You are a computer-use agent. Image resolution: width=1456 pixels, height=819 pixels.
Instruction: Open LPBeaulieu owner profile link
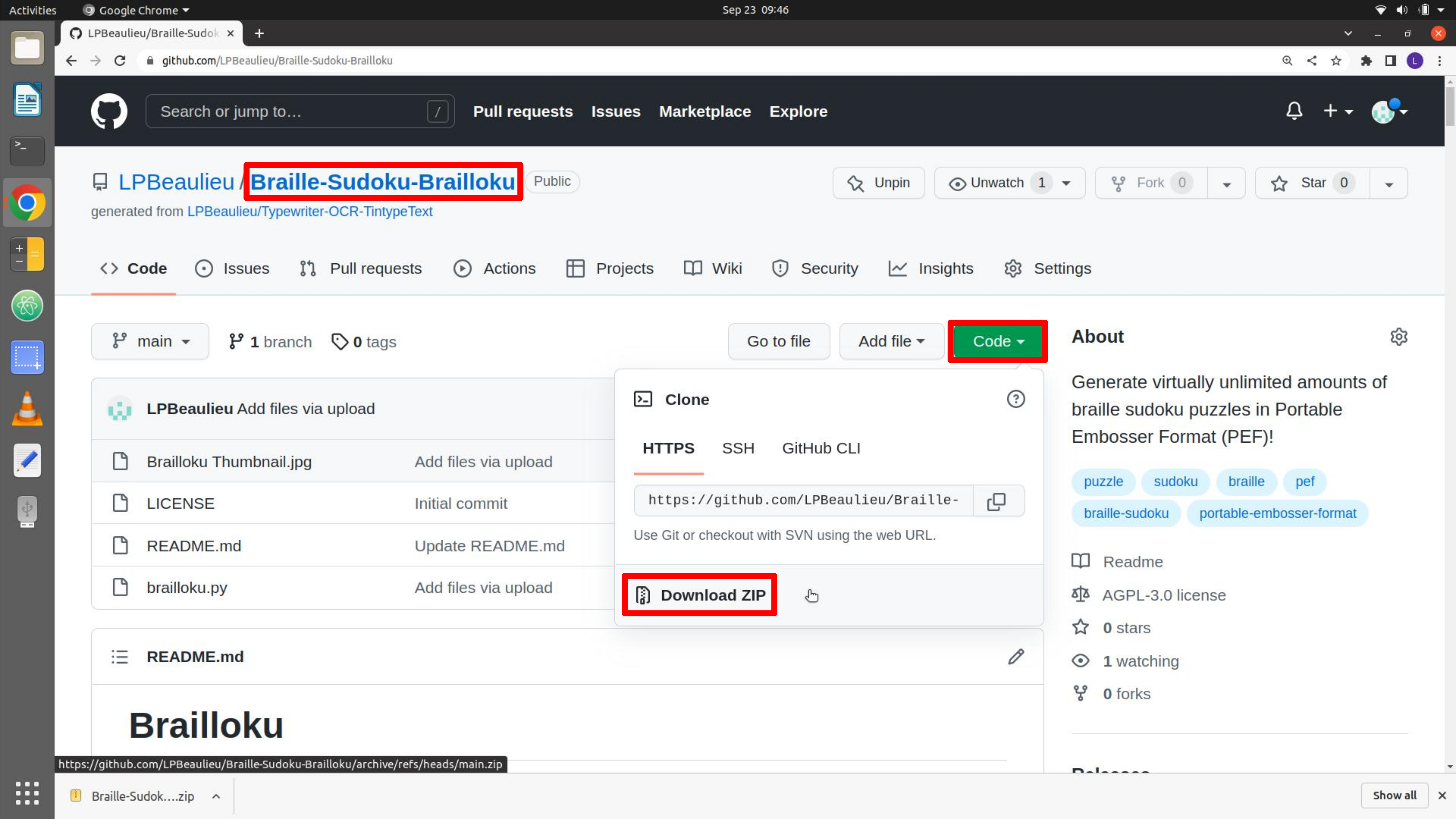176,182
